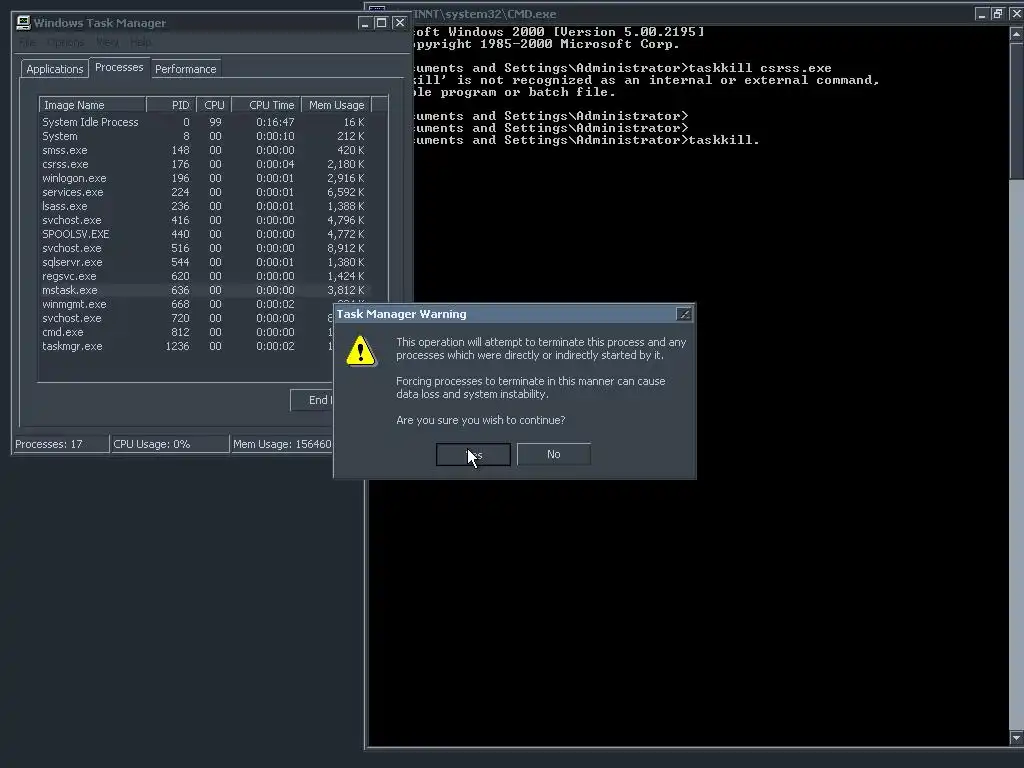The width and height of the screenshot is (1024, 768).
Task: Sort by the CPU Time column header
Action: [266, 105]
